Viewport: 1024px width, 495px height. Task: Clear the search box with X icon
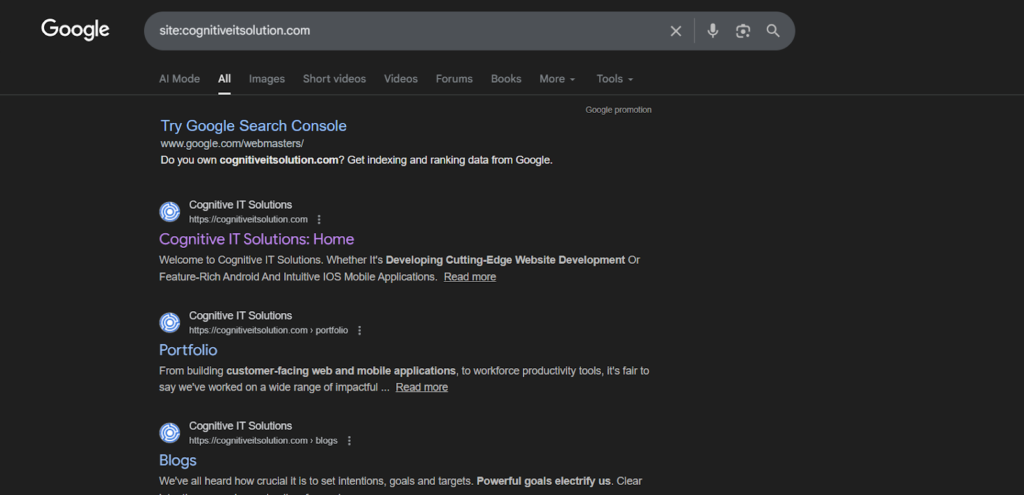click(676, 31)
